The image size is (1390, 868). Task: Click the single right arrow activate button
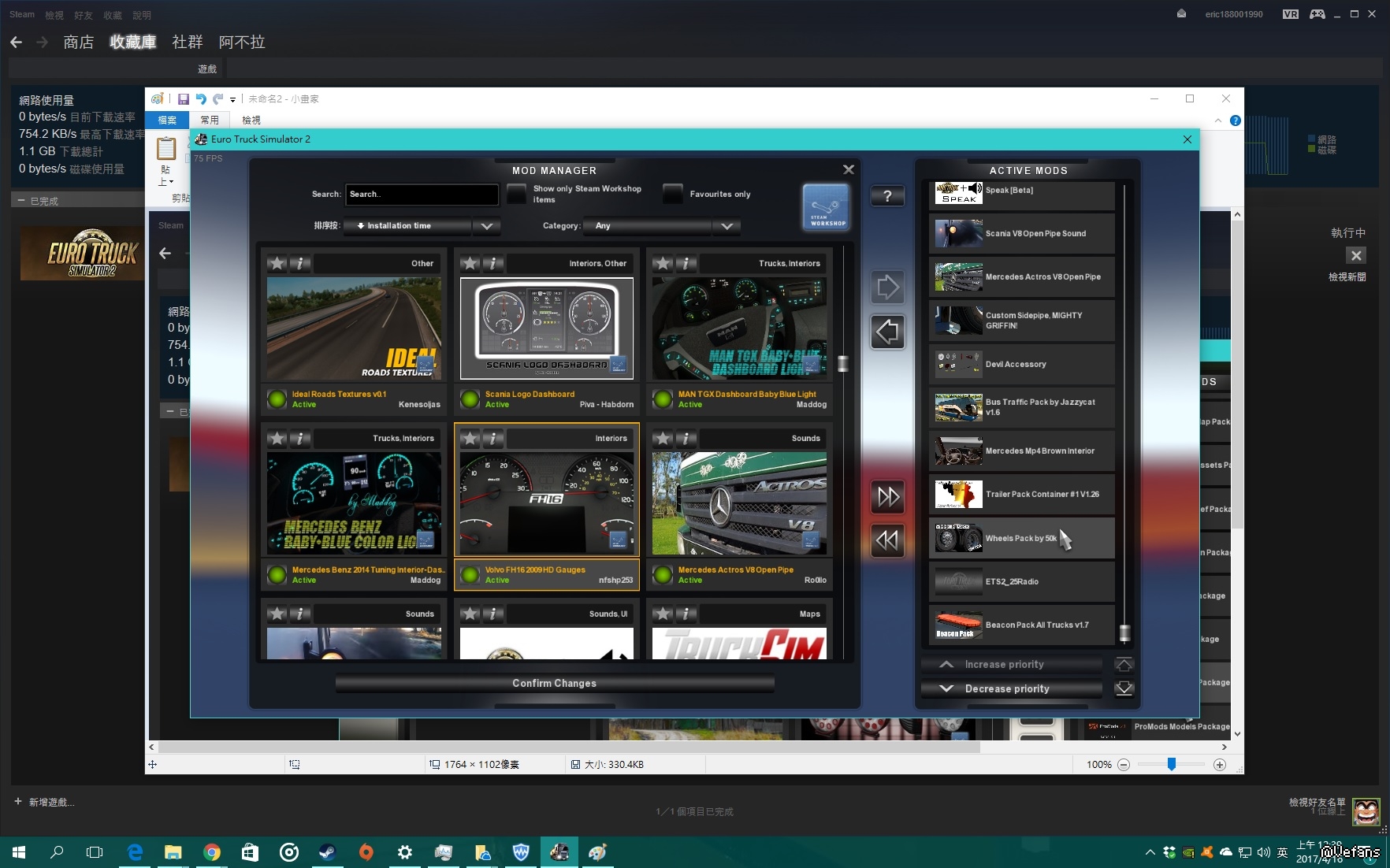887,287
